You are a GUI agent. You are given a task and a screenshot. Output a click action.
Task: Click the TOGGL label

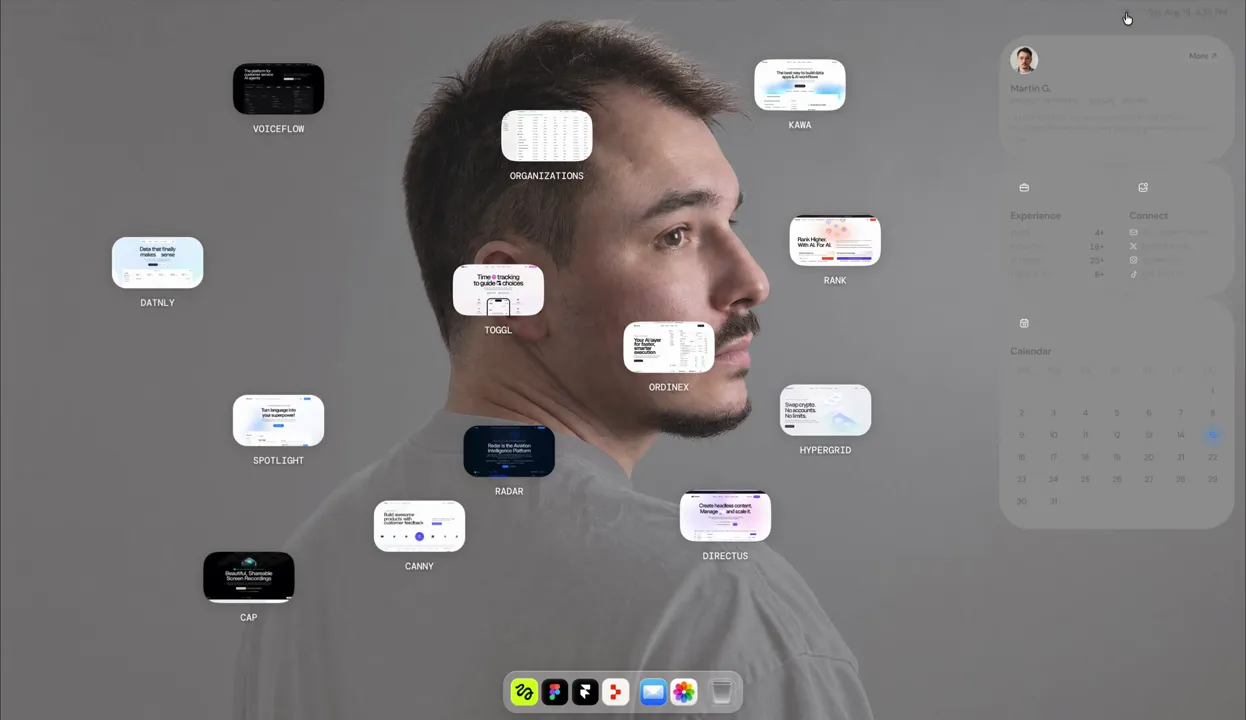[498, 330]
